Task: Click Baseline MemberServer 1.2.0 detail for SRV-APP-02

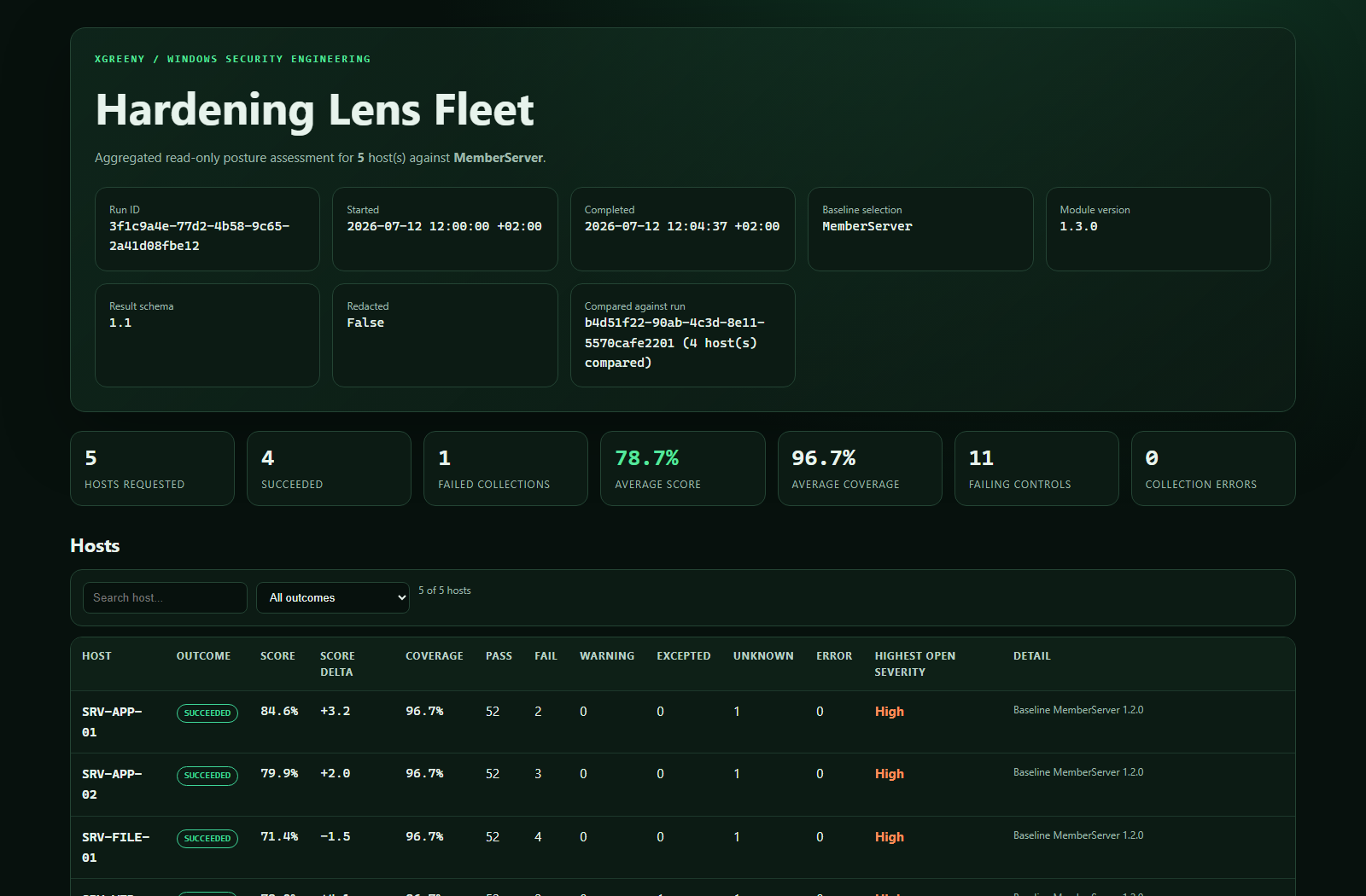Action: (x=1078, y=772)
